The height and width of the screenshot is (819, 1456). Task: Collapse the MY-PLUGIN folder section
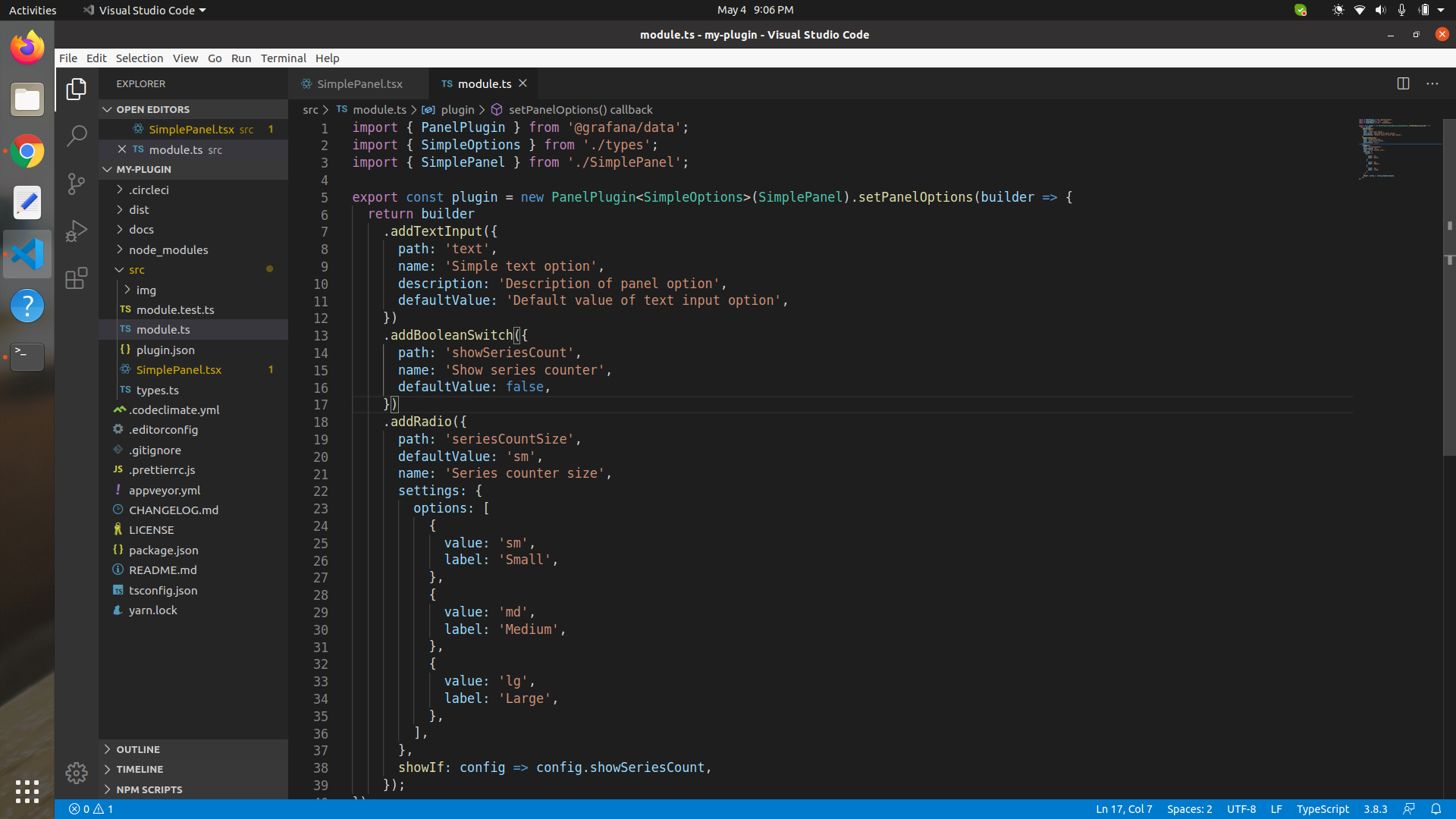tap(193, 169)
